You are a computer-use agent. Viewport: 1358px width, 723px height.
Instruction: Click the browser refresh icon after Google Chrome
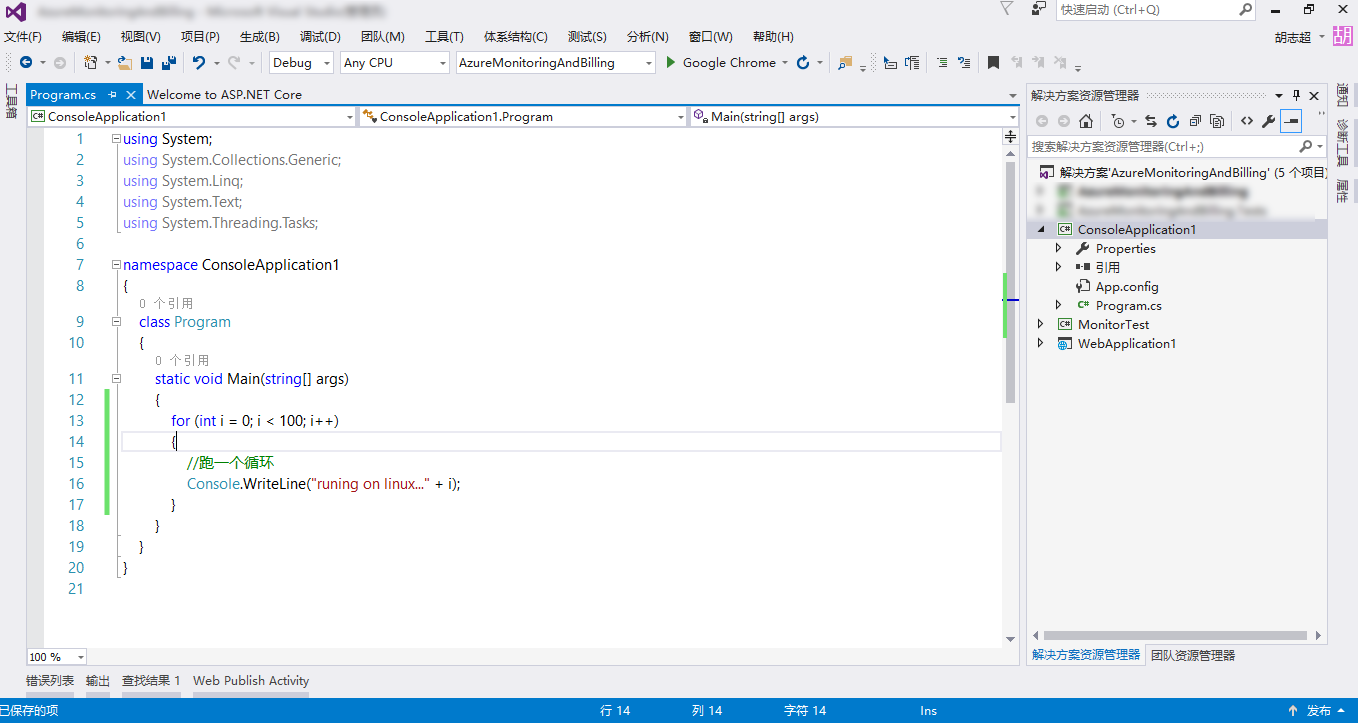pyautogui.click(x=803, y=62)
